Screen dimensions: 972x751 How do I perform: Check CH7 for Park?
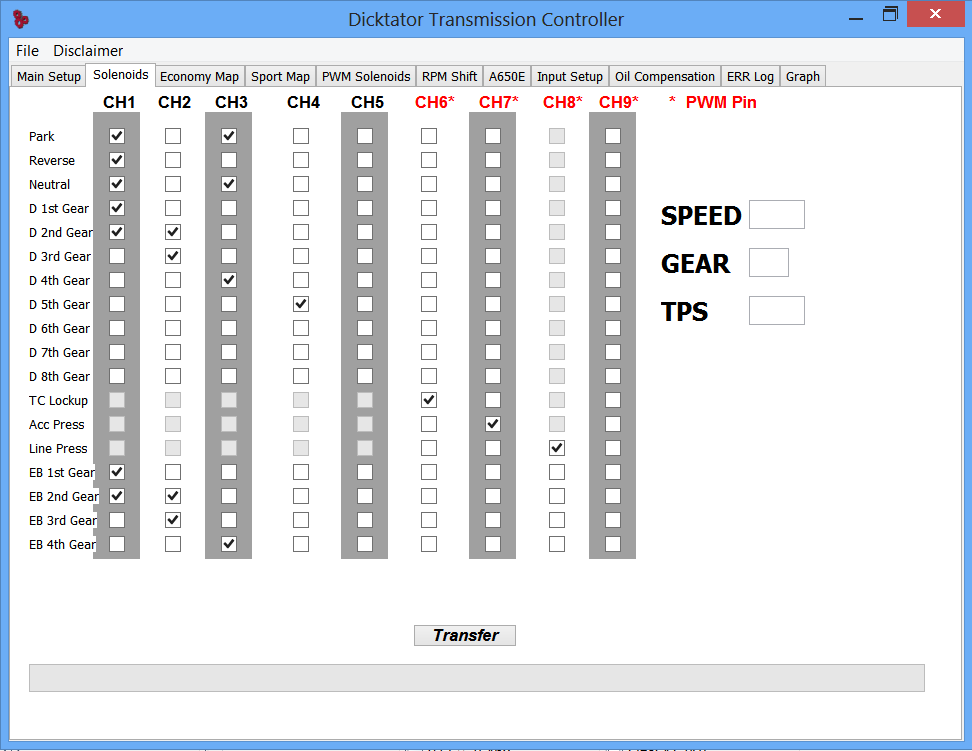pos(493,136)
